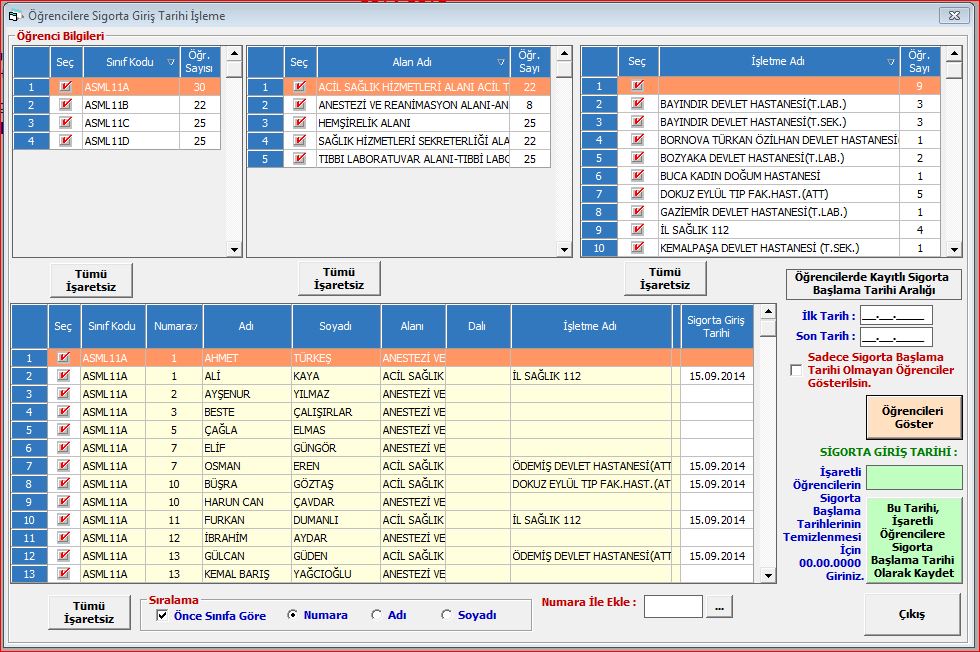This screenshot has height=652, width=980.
Task: Click Tümü İşaretsiz under class list
Action: [x=90, y=280]
